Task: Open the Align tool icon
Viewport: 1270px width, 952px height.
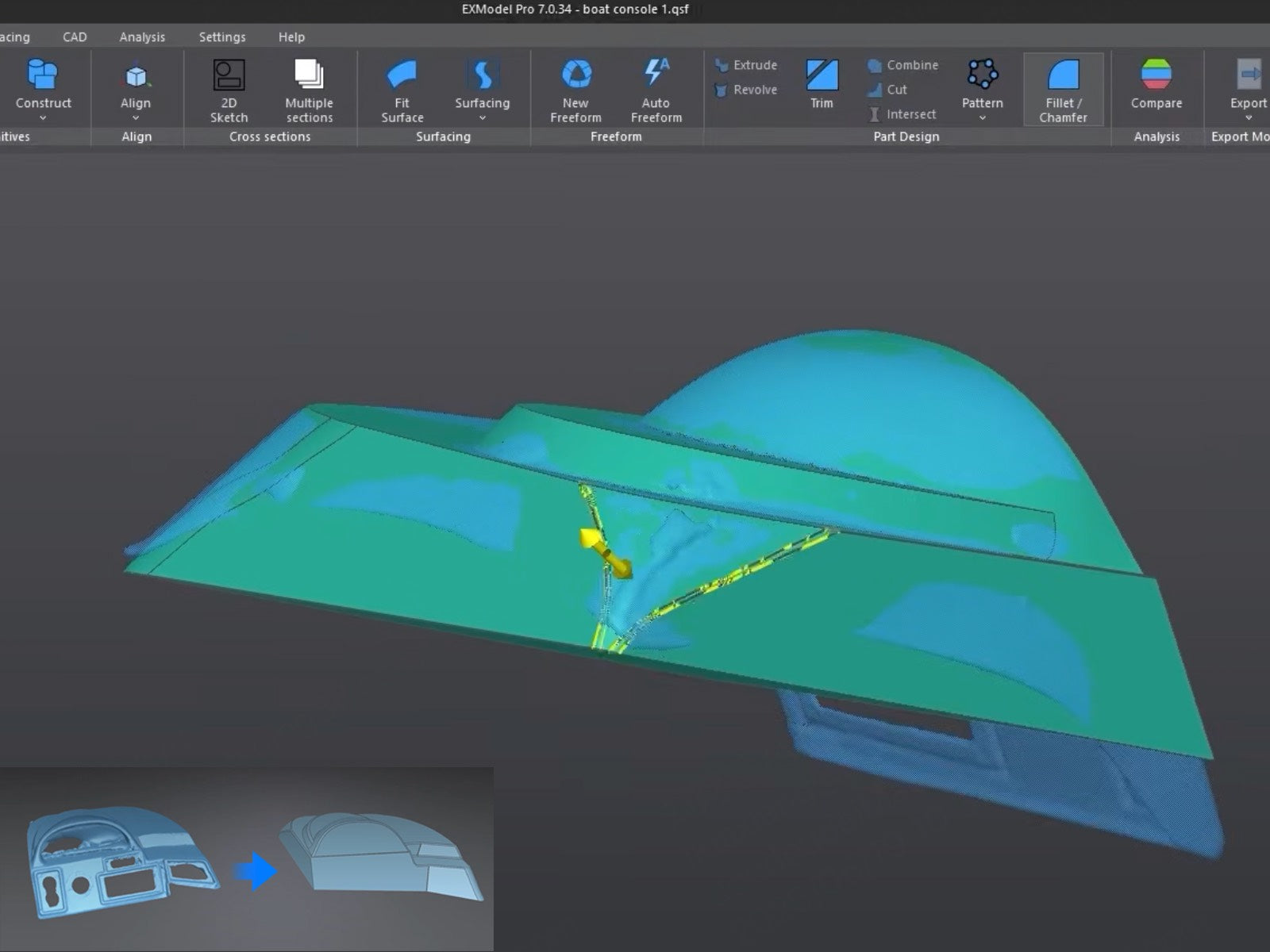Action: 136,76
